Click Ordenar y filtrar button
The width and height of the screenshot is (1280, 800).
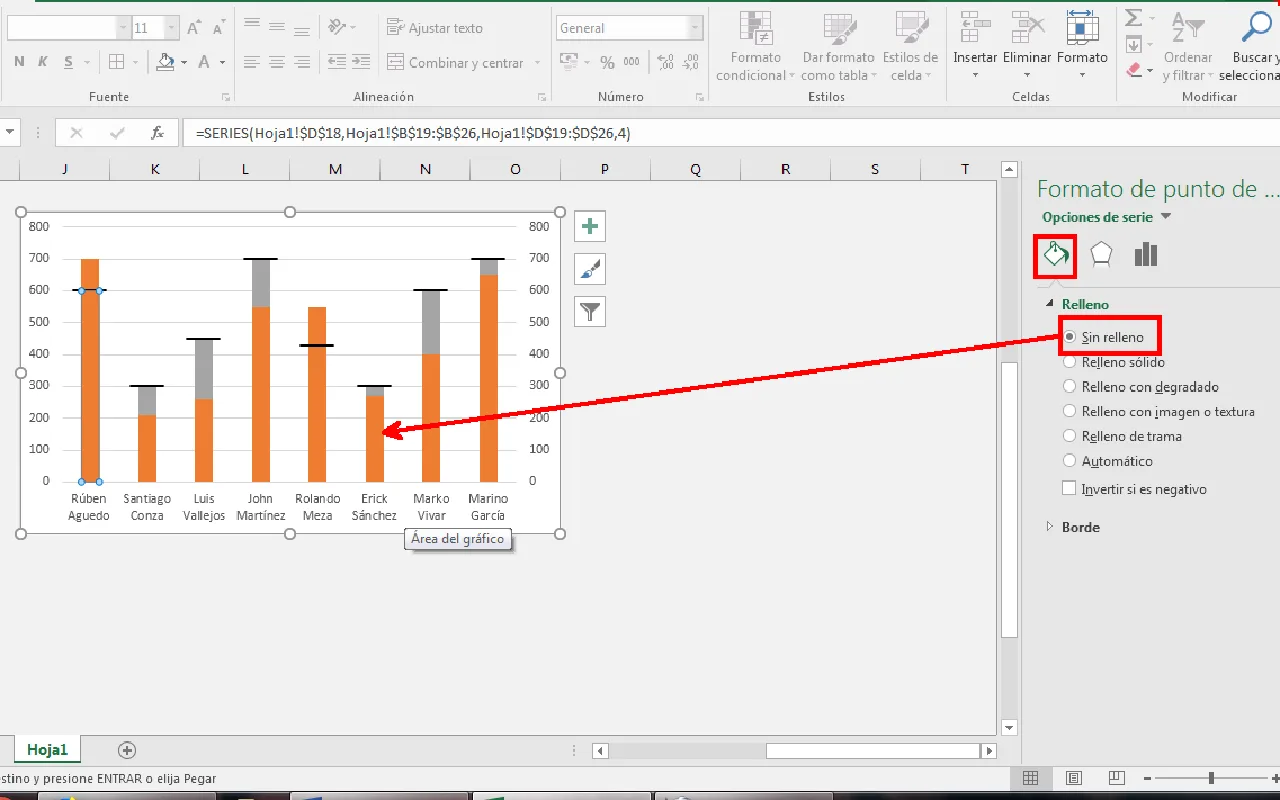[1187, 46]
